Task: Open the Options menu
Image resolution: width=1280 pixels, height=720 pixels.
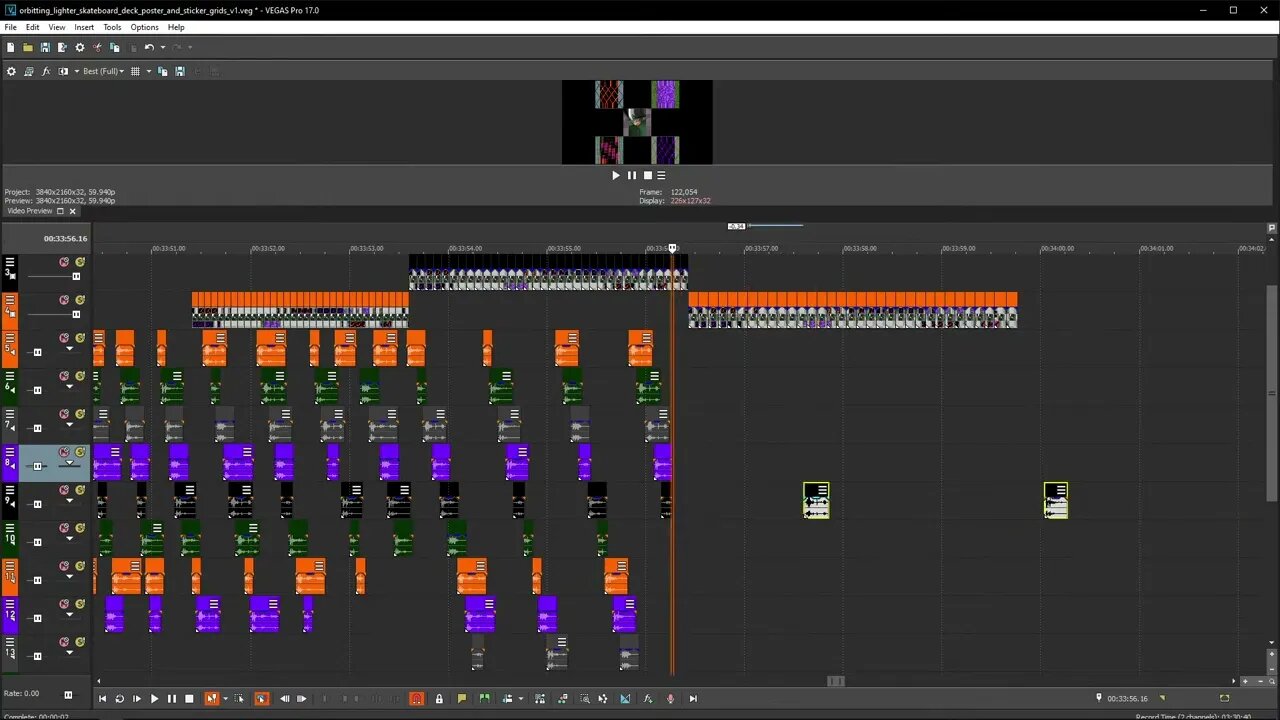Action: tap(144, 27)
